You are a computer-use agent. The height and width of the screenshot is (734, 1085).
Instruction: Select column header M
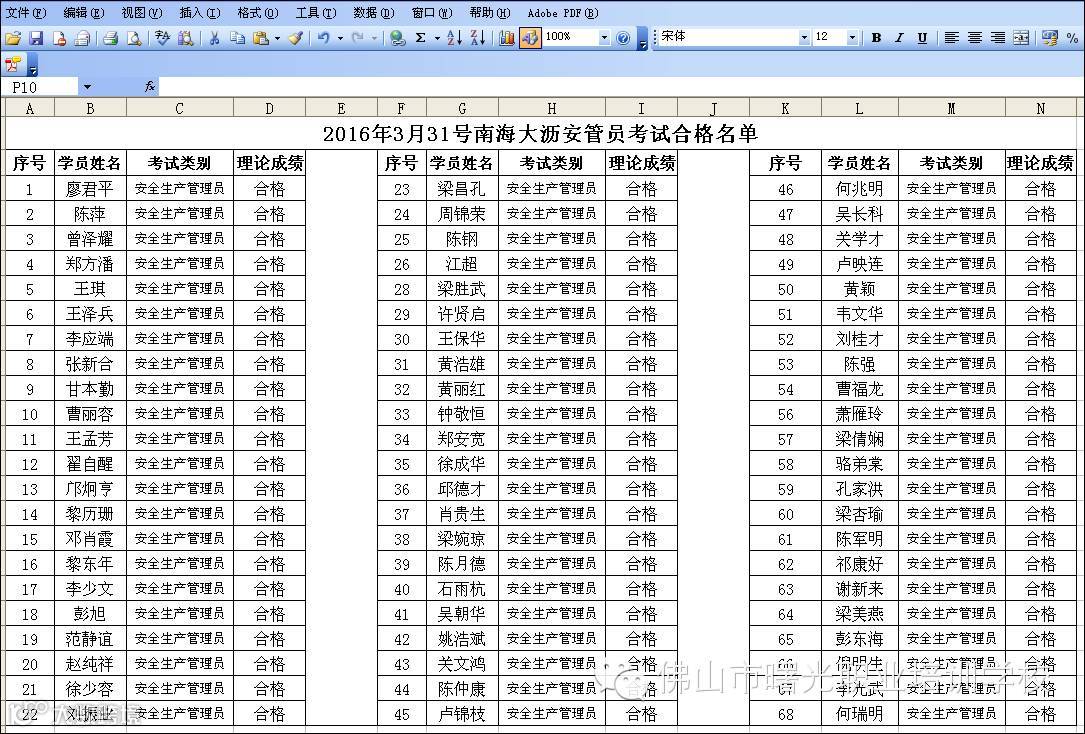pyautogui.click(x=951, y=108)
